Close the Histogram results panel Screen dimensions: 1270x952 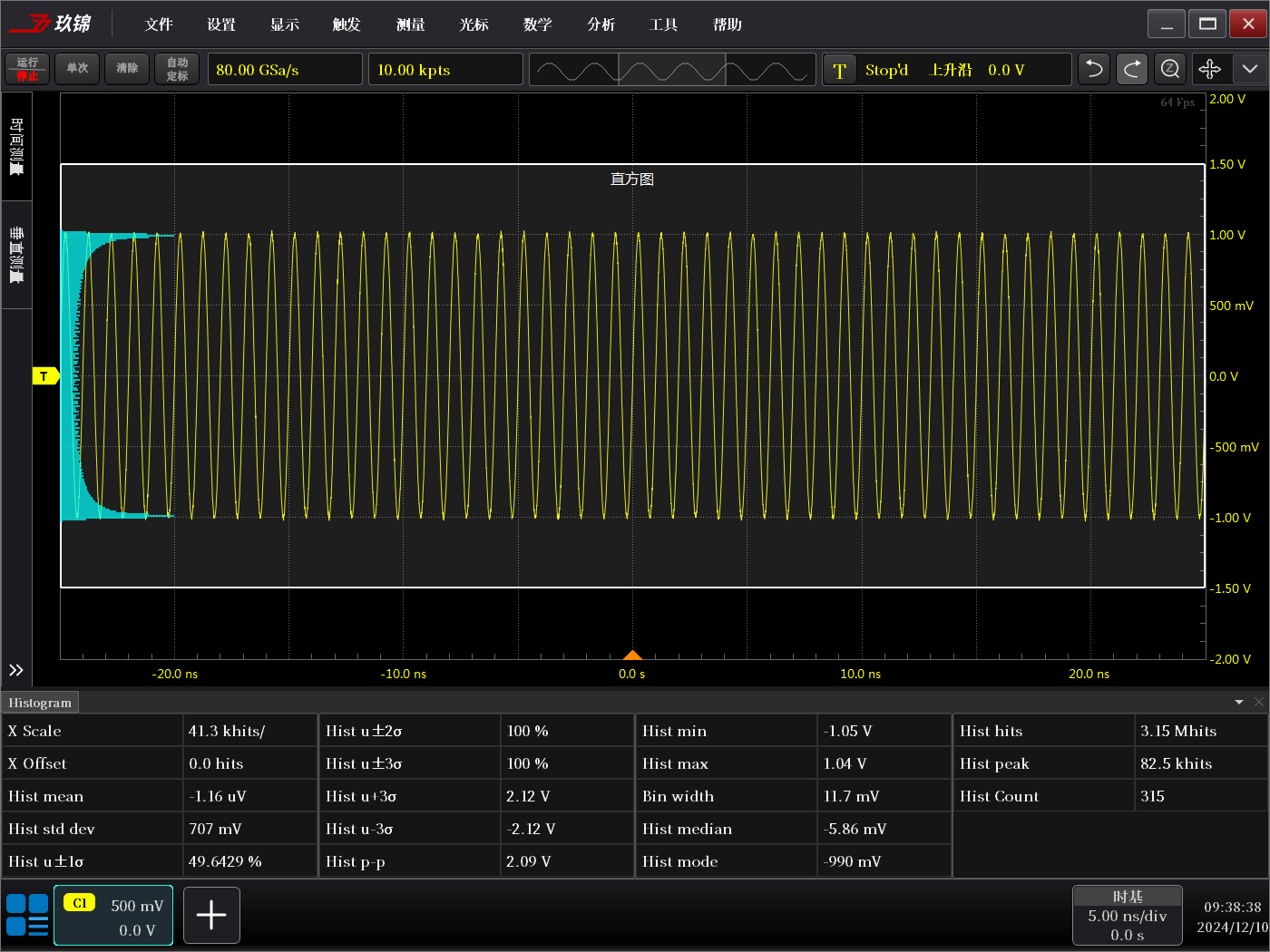point(1259,703)
